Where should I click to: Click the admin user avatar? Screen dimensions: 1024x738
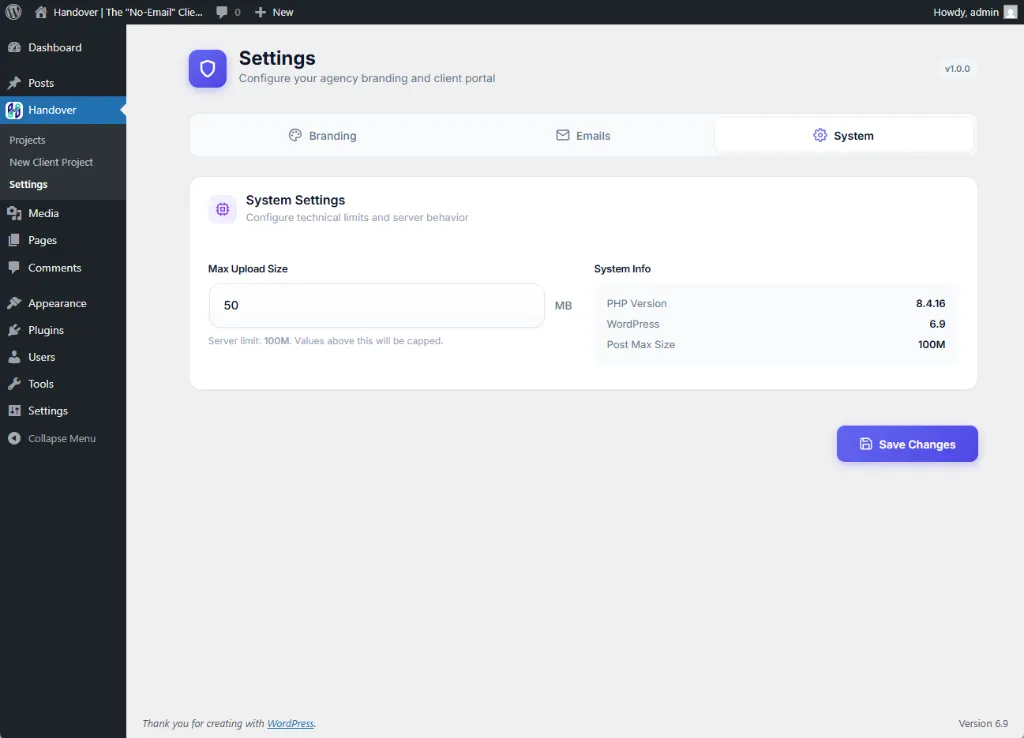(1010, 12)
